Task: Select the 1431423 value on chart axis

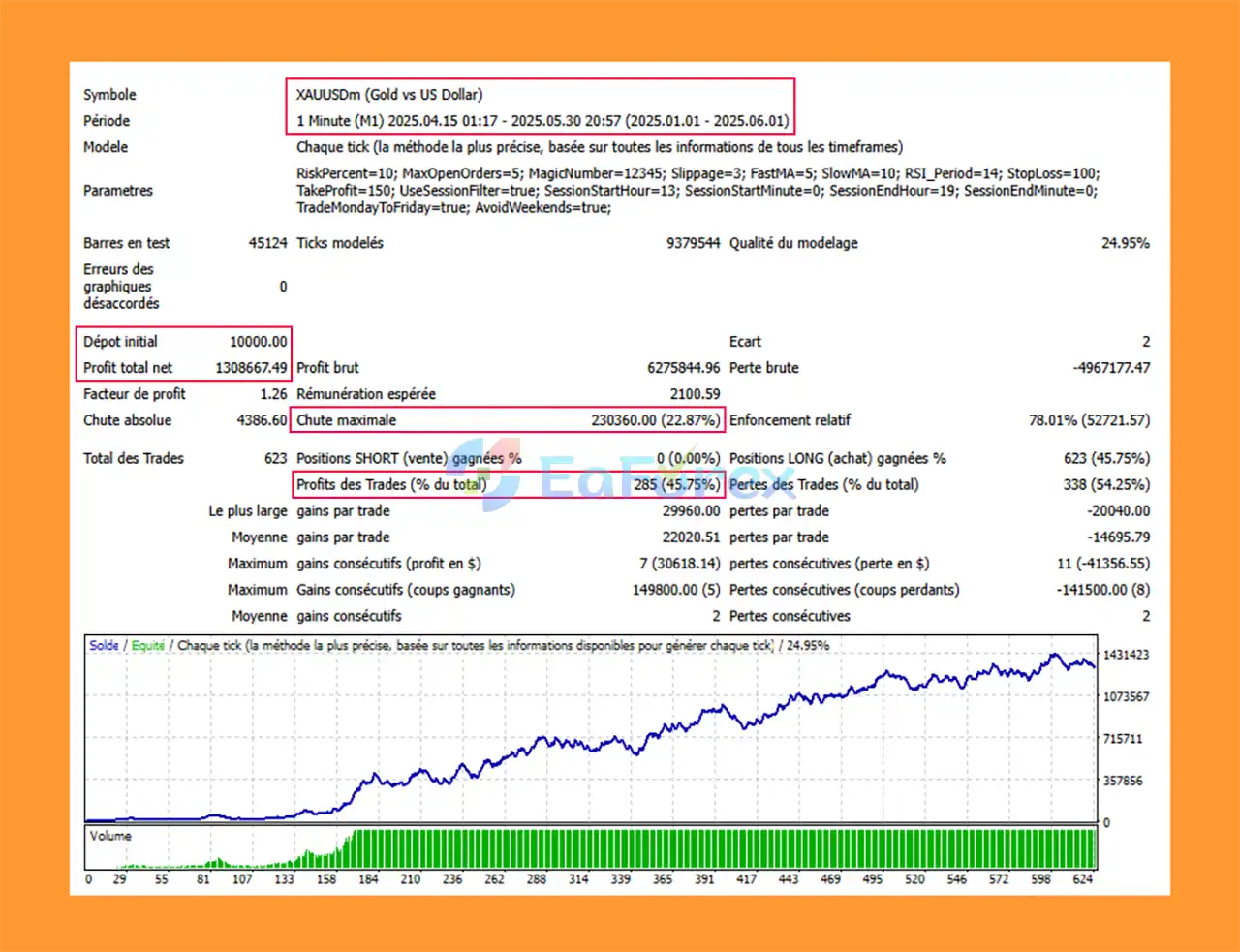Action: tap(1127, 654)
